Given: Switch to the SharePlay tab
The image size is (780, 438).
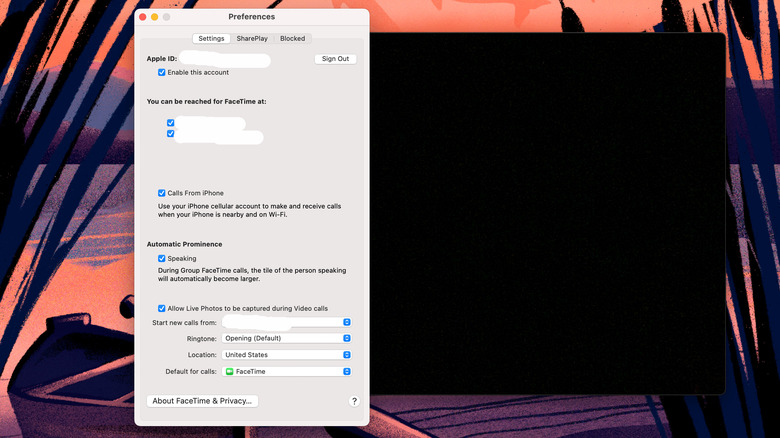Looking at the screenshot, I should pos(252,38).
